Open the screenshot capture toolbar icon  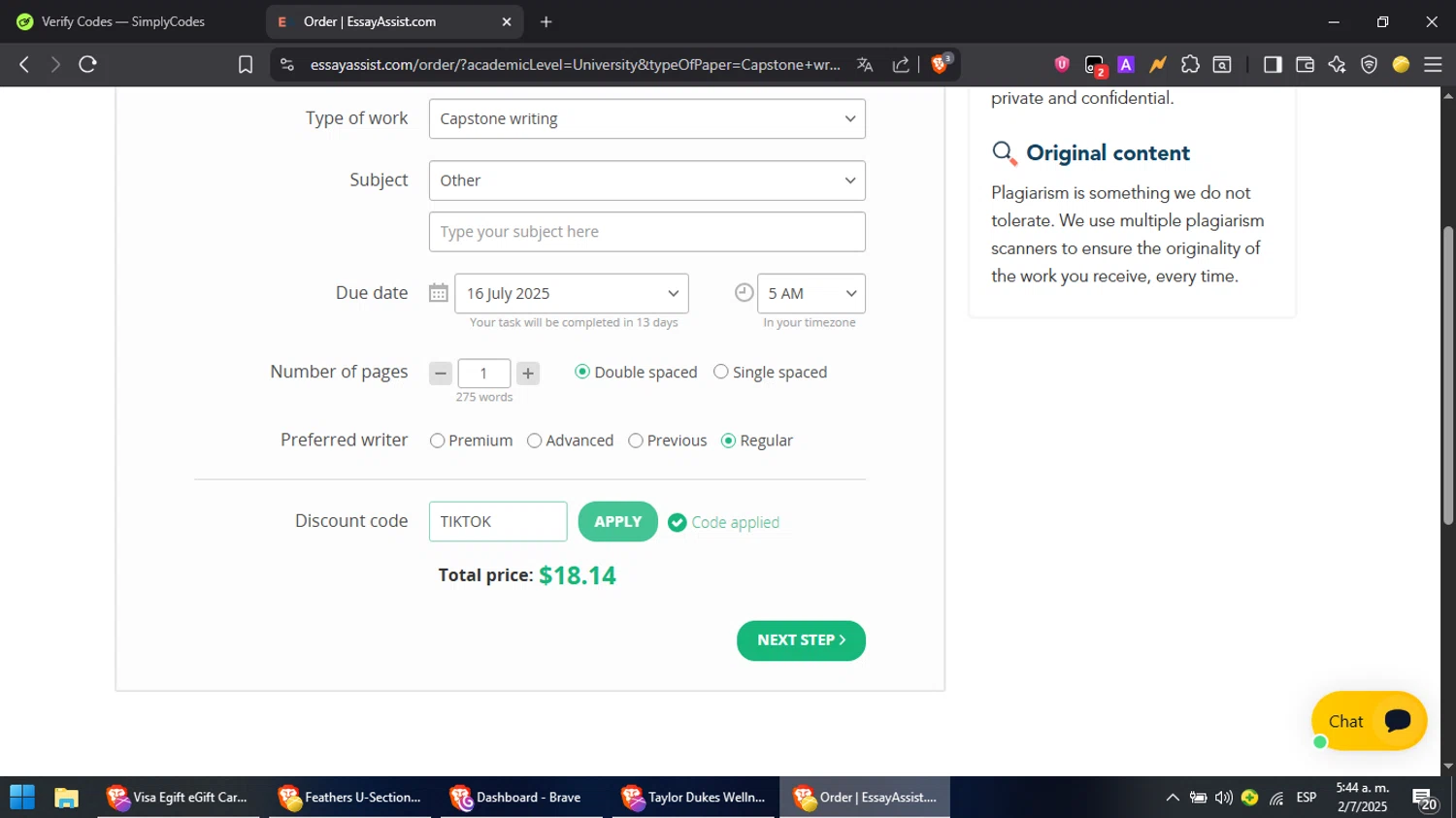pos(1222,64)
